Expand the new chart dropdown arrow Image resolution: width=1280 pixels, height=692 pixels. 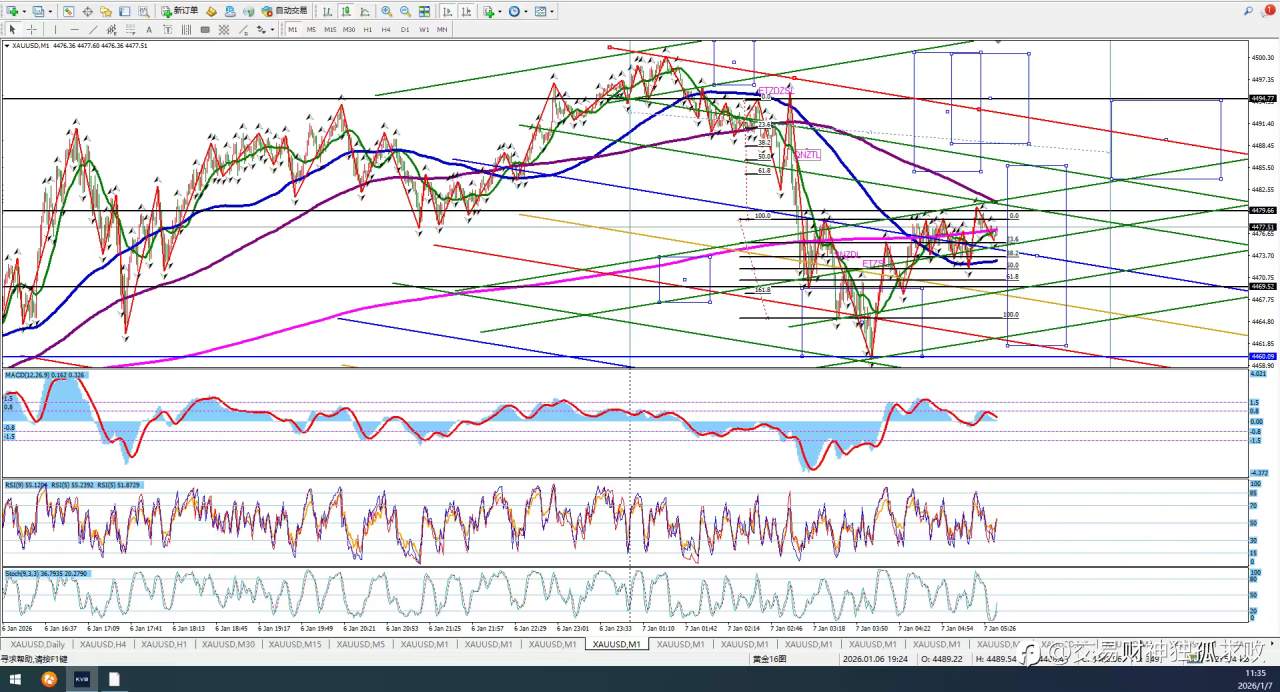point(24,11)
